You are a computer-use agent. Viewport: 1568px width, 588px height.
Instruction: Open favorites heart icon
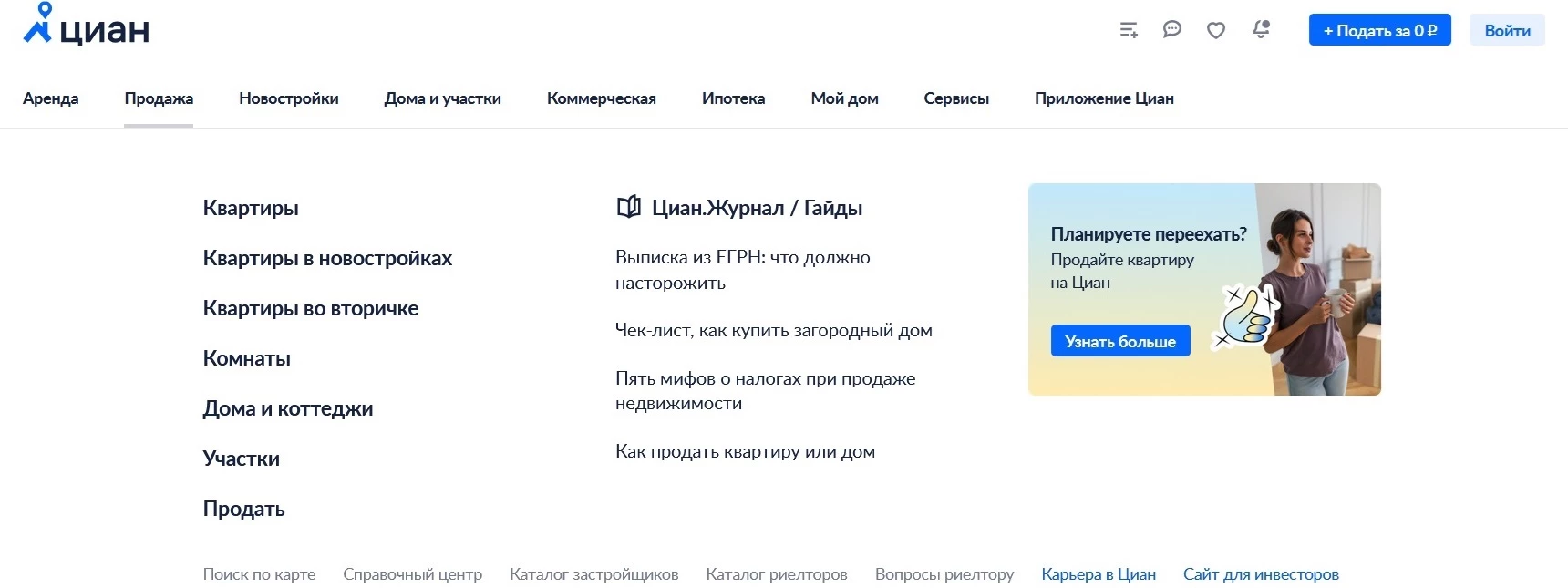click(x=1216, y=31)
